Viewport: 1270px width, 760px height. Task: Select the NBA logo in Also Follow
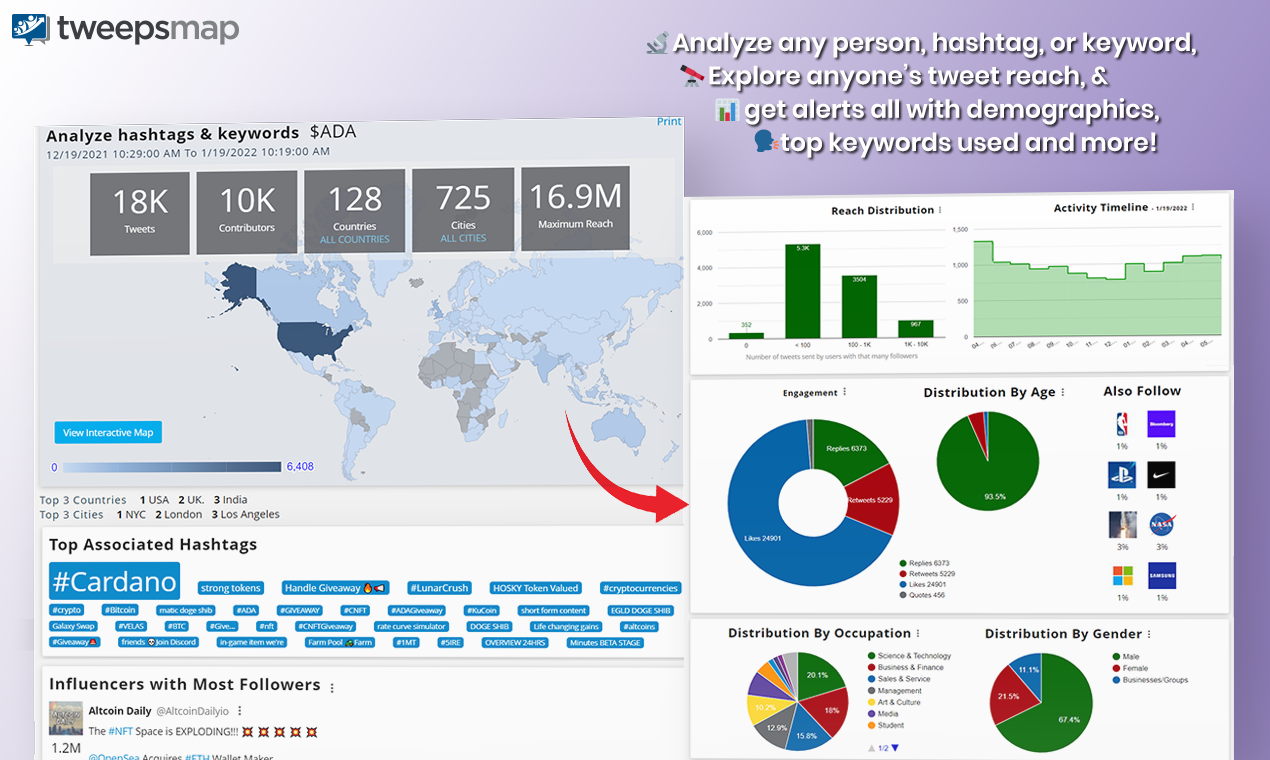[x=1123, y=424]
